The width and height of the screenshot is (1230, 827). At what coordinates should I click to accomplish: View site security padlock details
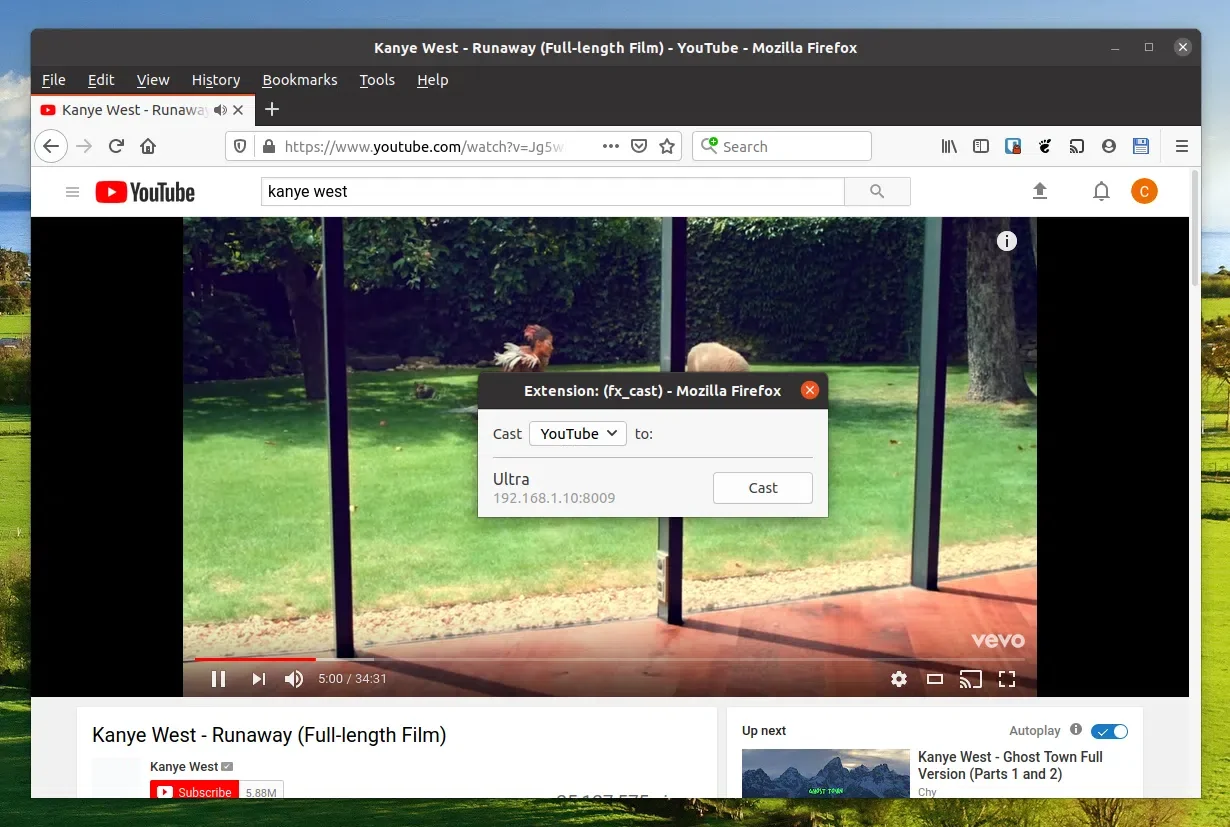tap(267, 146)
